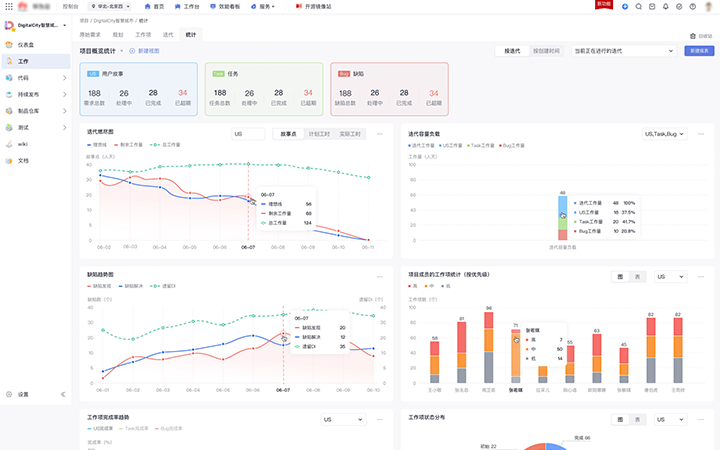Click 新建视图 link
Image resolution: width=720 pixels, height=450 pixels.
[x=145, y=51]
